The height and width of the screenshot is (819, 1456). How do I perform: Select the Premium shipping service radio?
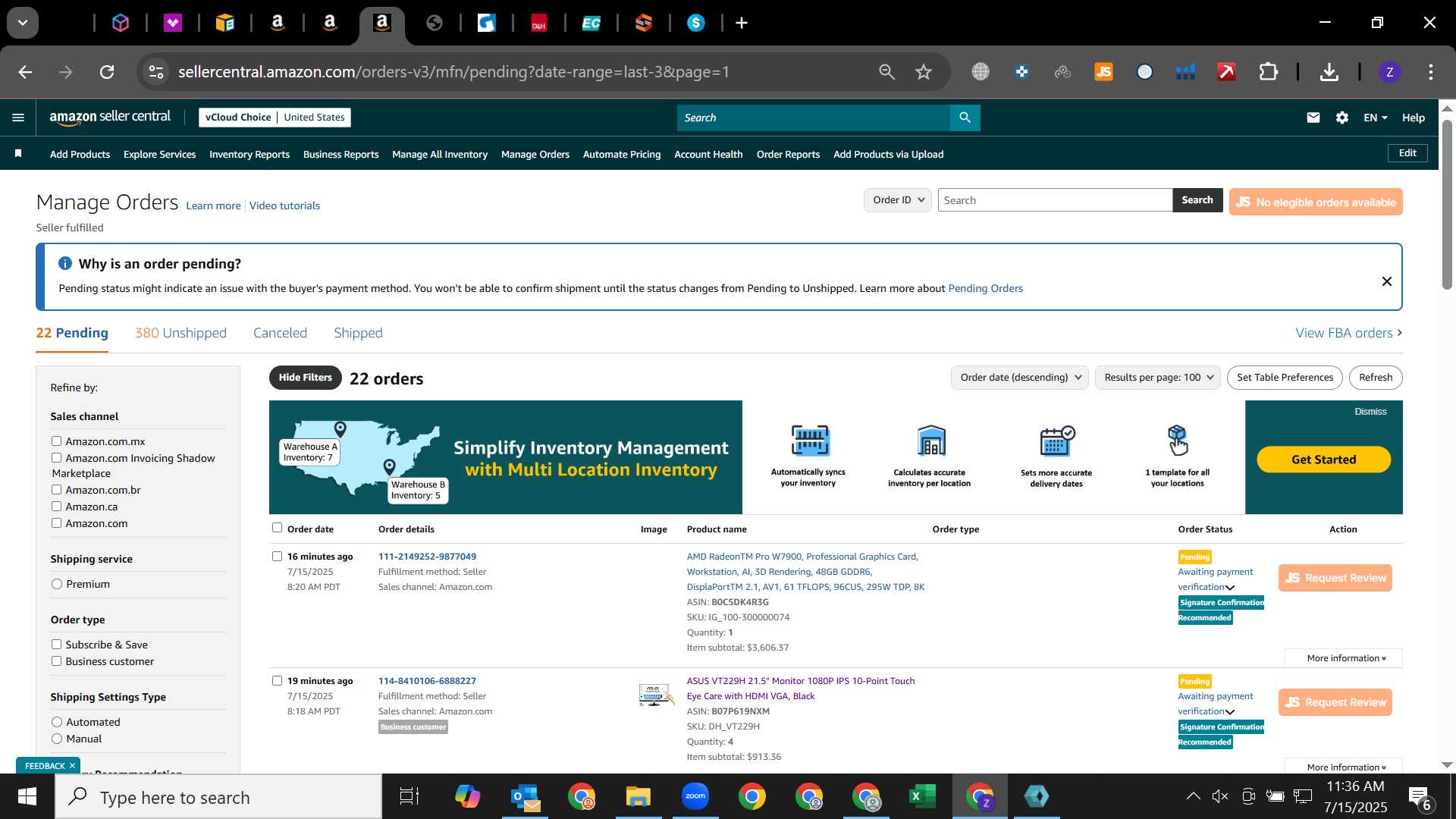point(57,583)
